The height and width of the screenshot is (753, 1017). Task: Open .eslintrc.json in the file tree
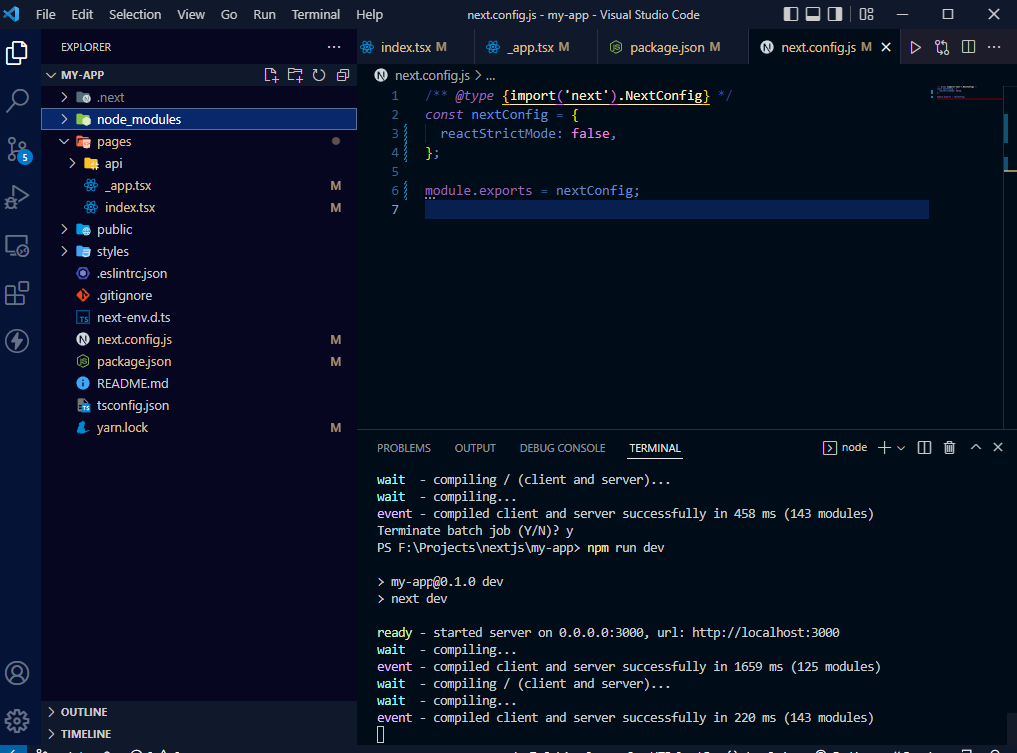(199, 273)
